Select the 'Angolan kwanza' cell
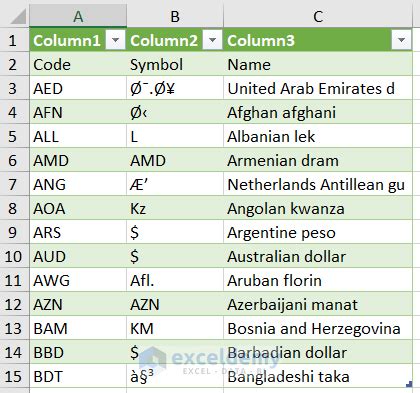The width and height of the screenshot is (420, 393). click(318, 208)
